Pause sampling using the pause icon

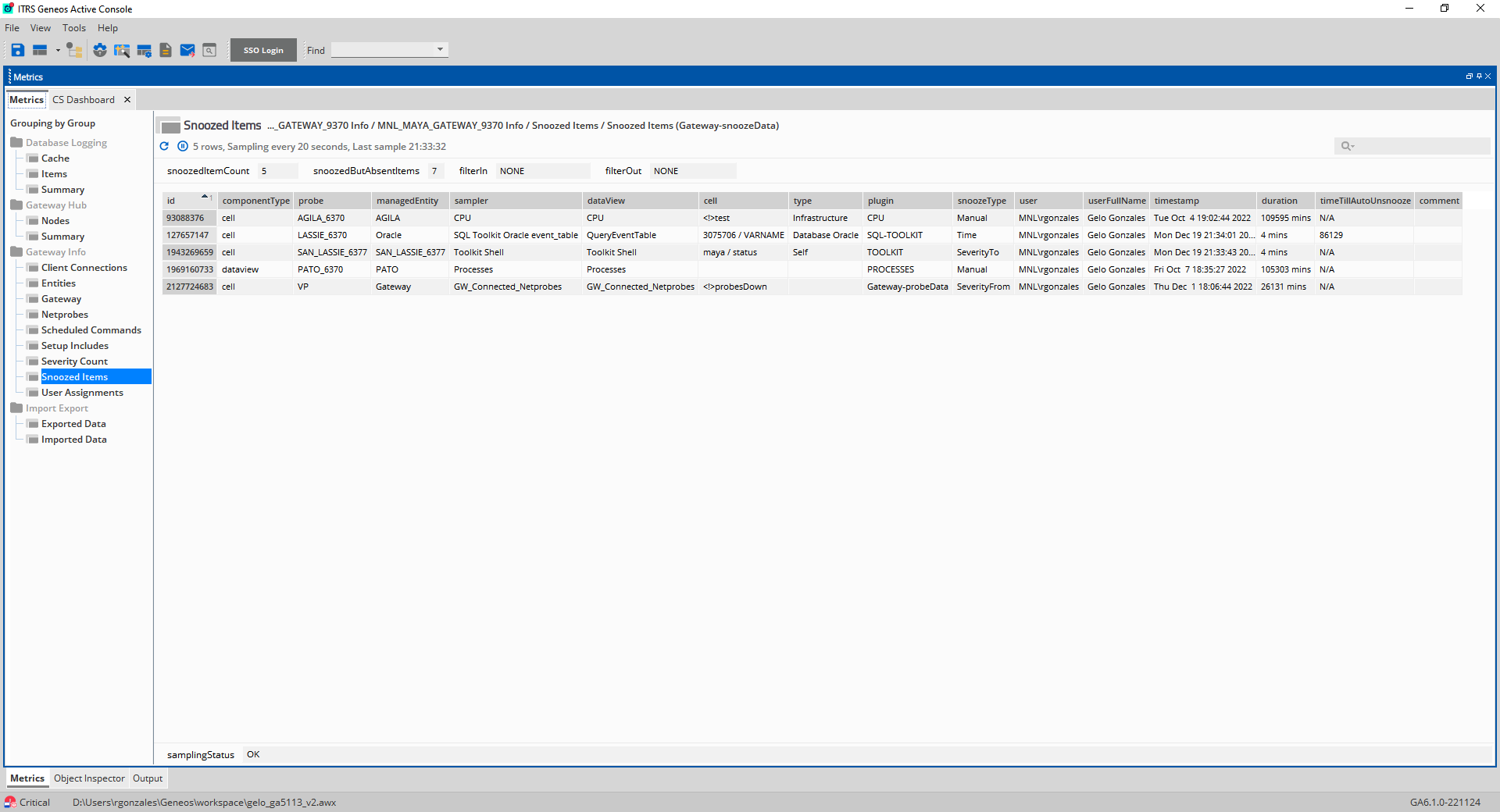pyautogui.click(x=182, y=146)
